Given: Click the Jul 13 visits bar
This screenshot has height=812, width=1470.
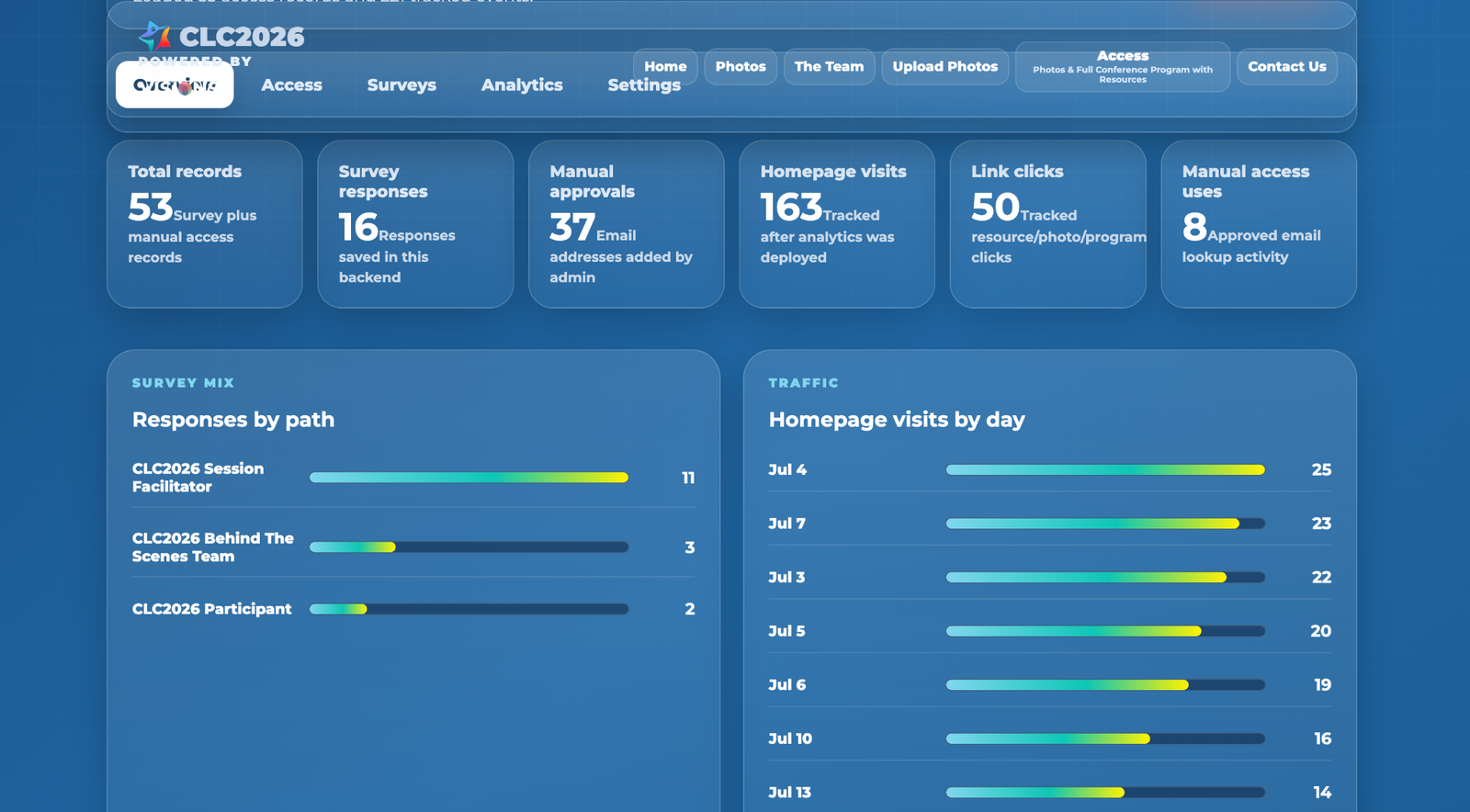Looking at the screenshot, I should (1105, 792).
